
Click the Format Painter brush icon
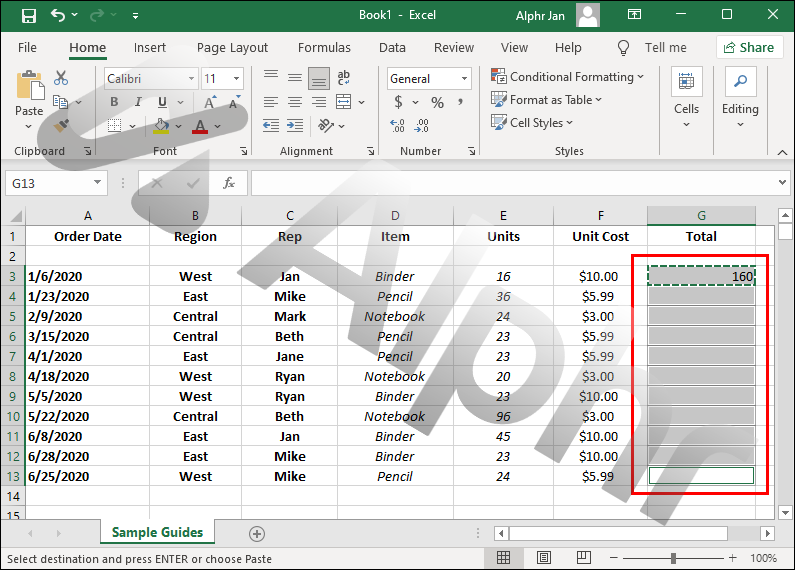tap(61, 126)
